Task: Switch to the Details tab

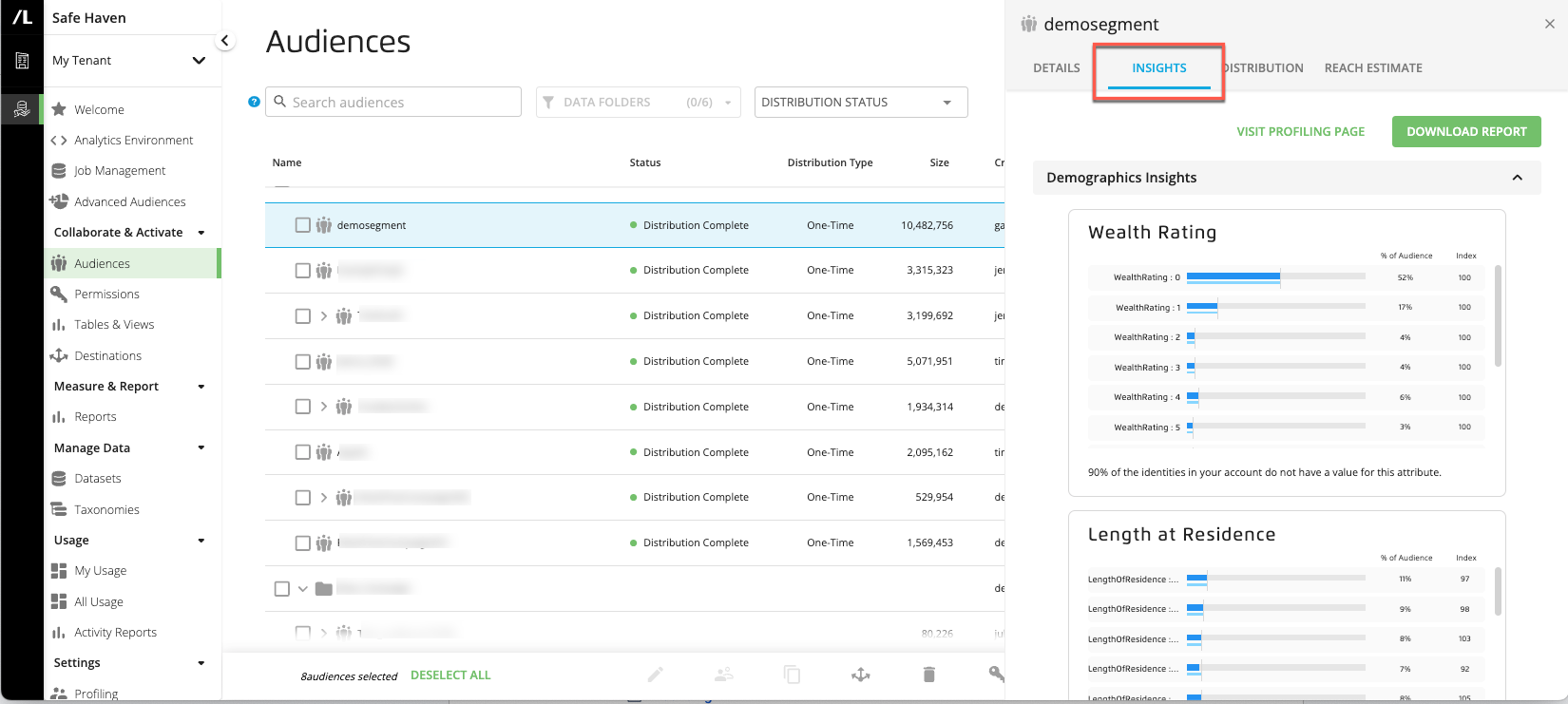Action: click(x=1057, y=67)
